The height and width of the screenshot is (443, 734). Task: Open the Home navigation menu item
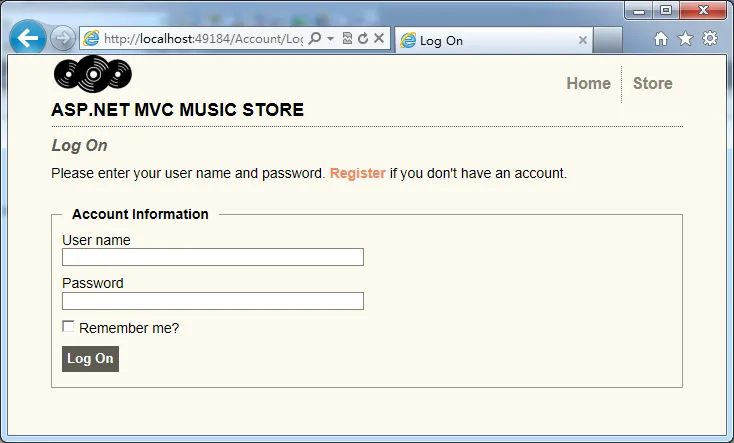pos(588,83)
